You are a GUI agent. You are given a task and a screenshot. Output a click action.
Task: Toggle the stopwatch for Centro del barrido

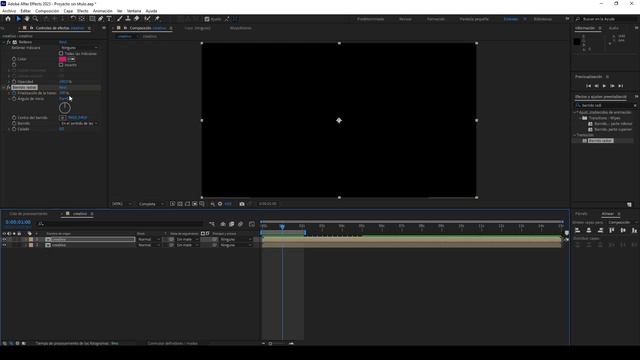pos(14,118)
